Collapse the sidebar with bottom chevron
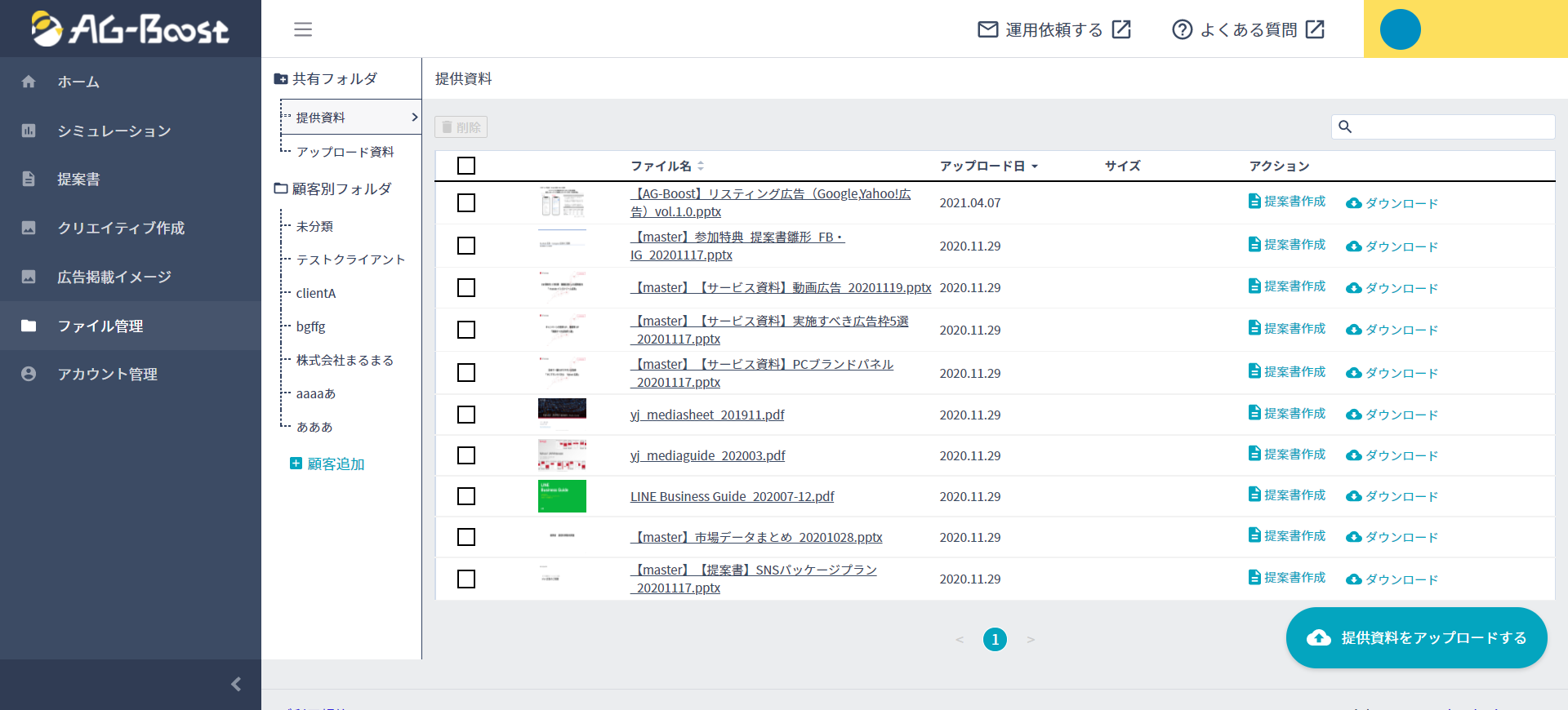Viewport: 1568px width, 710px height. 236,684
